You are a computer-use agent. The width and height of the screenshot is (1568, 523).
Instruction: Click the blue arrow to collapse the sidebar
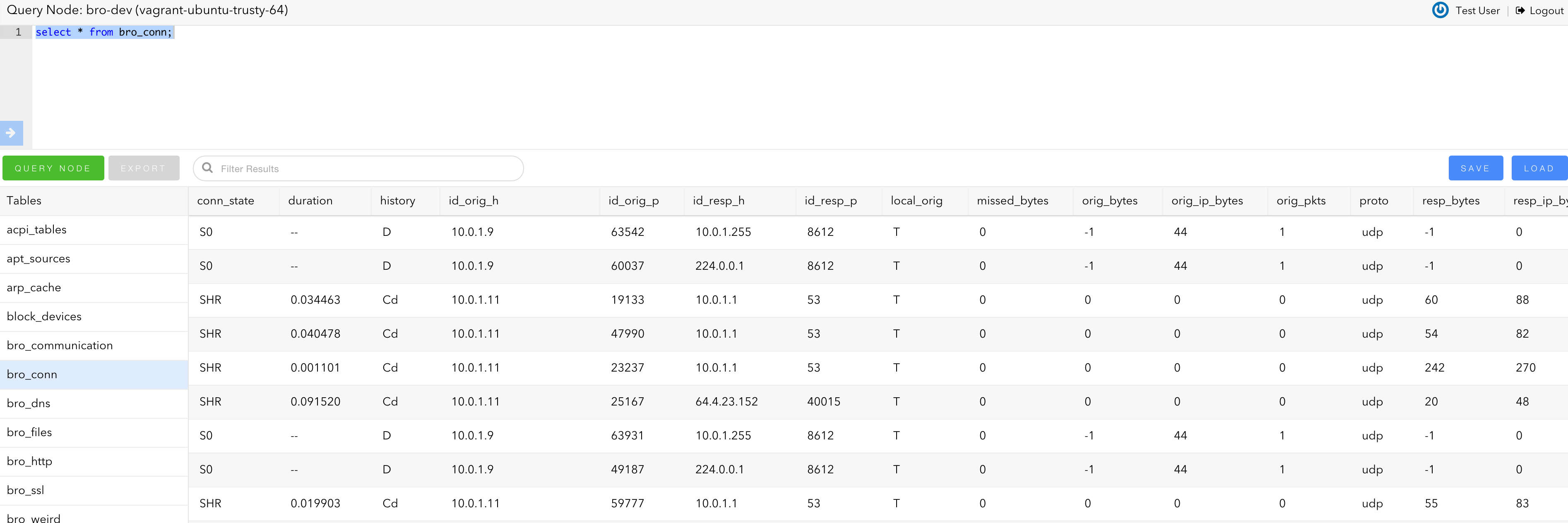(11, 133)
